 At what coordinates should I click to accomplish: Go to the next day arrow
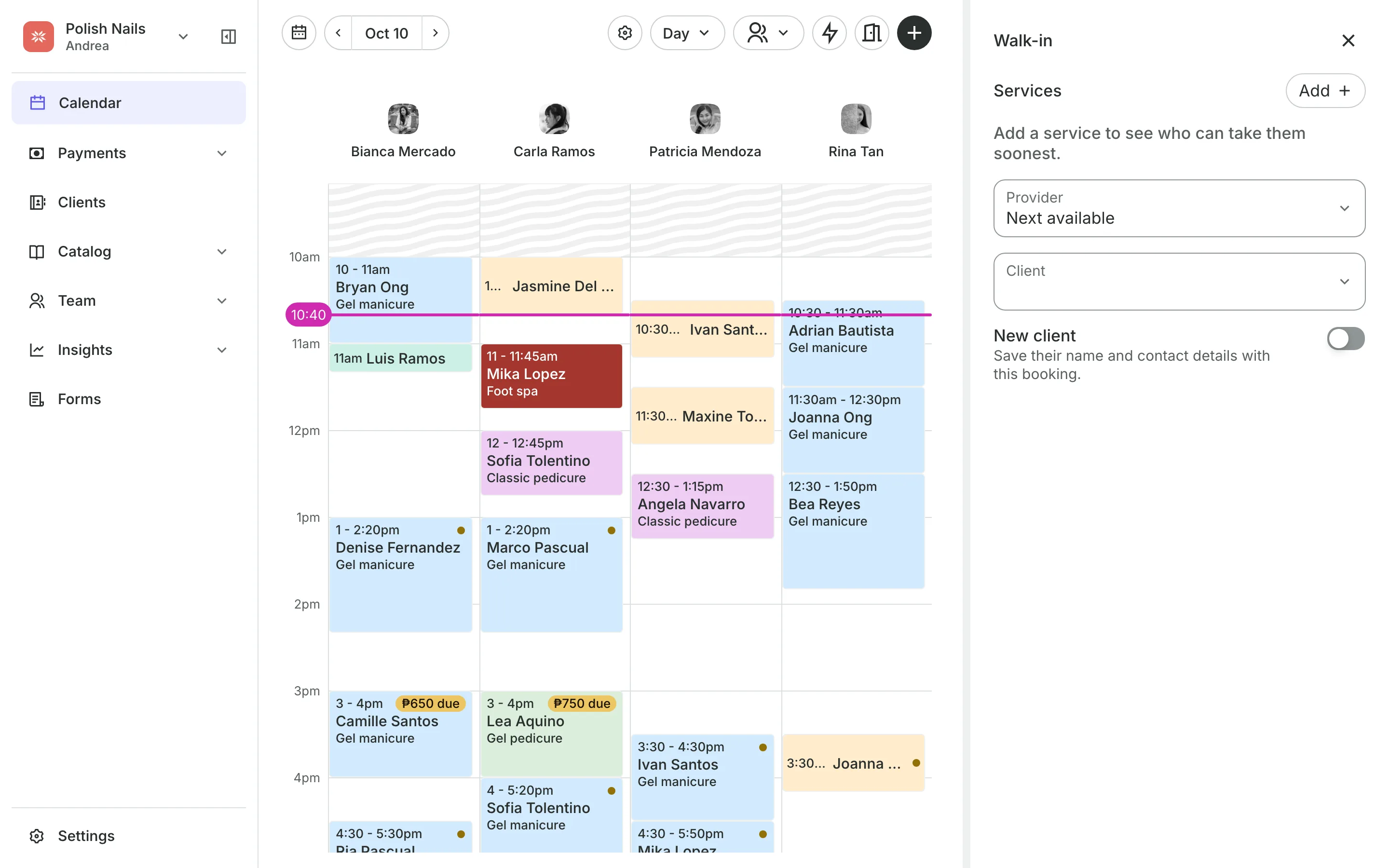(435, 33)
